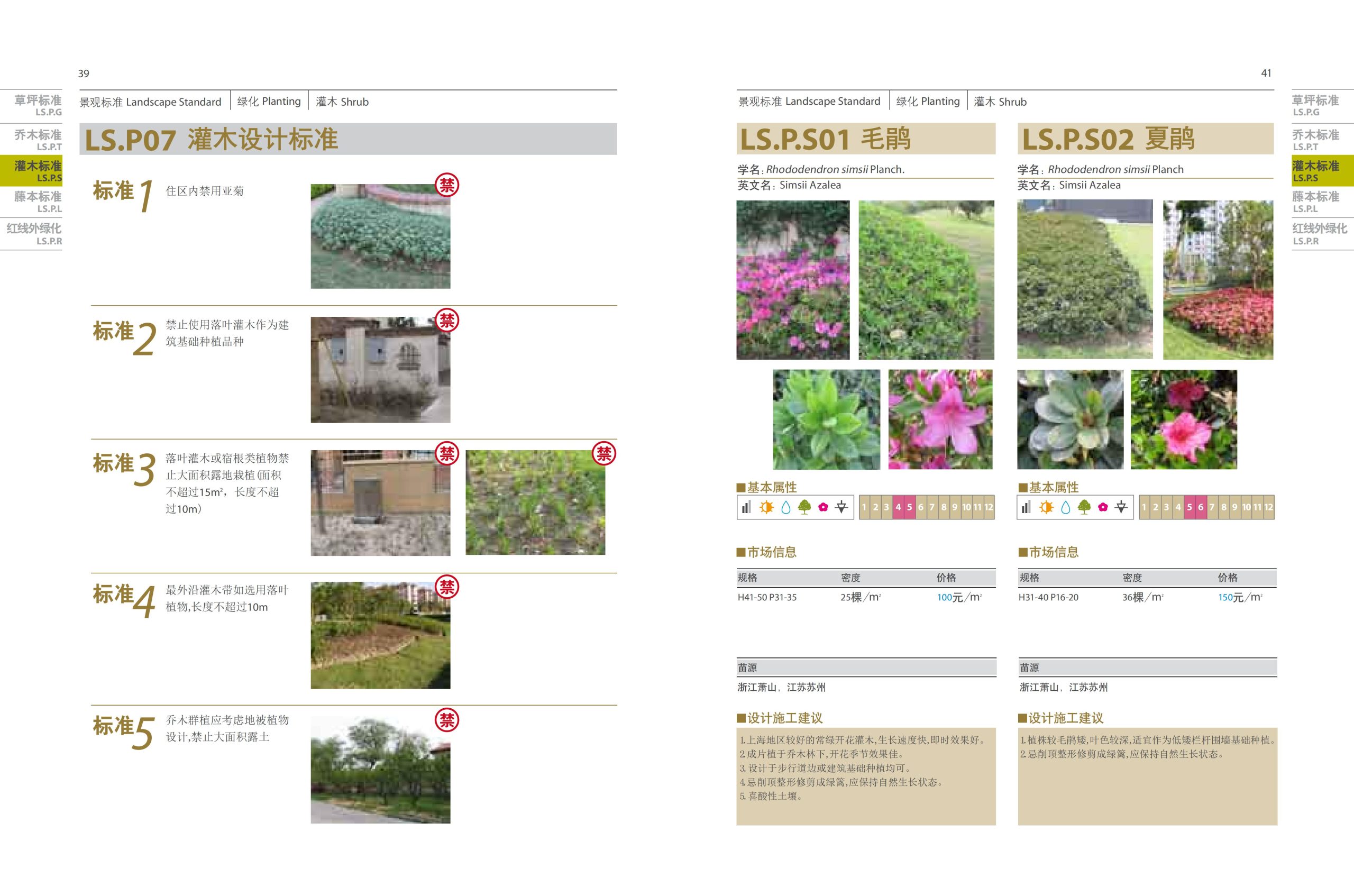Open the 红线外绿化 LS.P.R tab on page 39
The image size is (1354, 896).
[x=34, y=234]
